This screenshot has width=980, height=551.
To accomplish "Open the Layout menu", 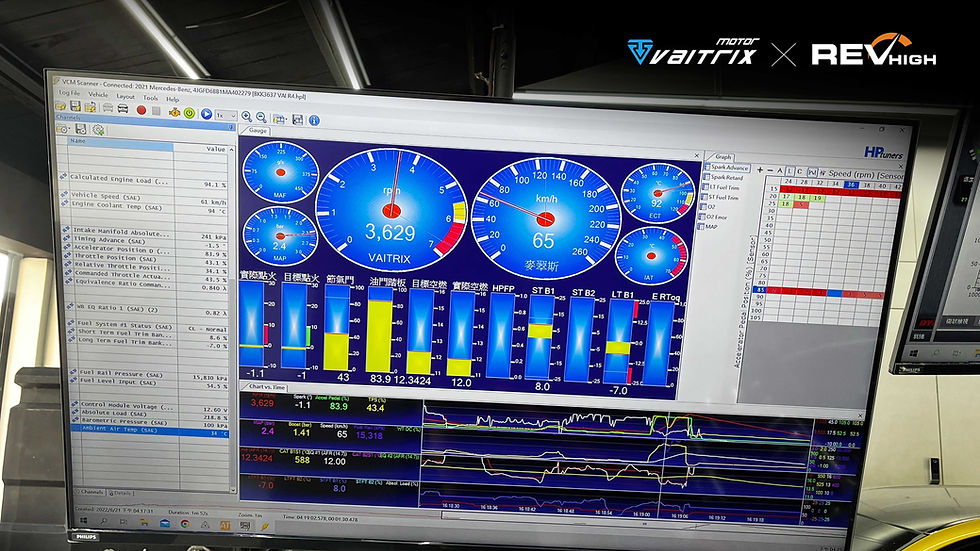I will (x=126, y=97).
